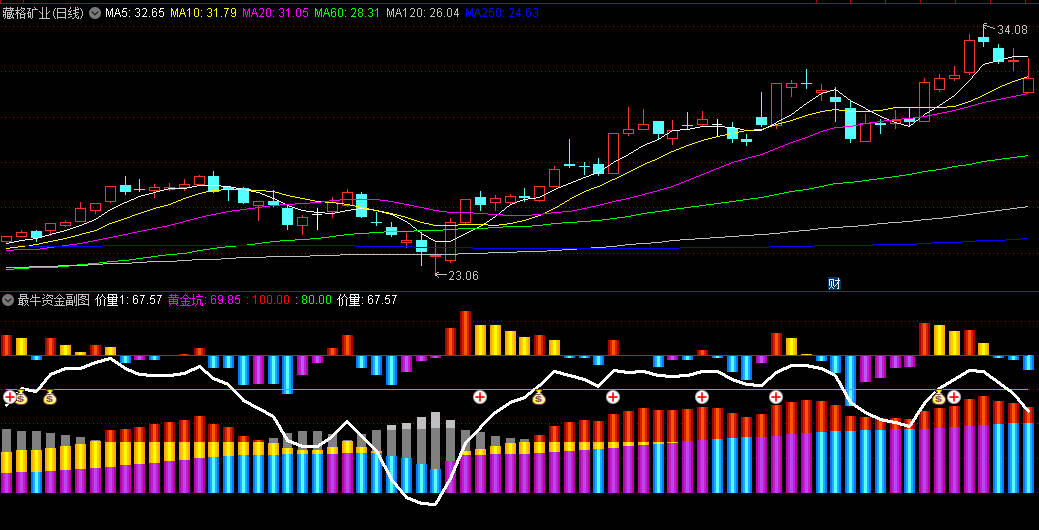Click the last money bag before the final plus marker
This screenshot has width=1039, height=530.
(938, 397)
